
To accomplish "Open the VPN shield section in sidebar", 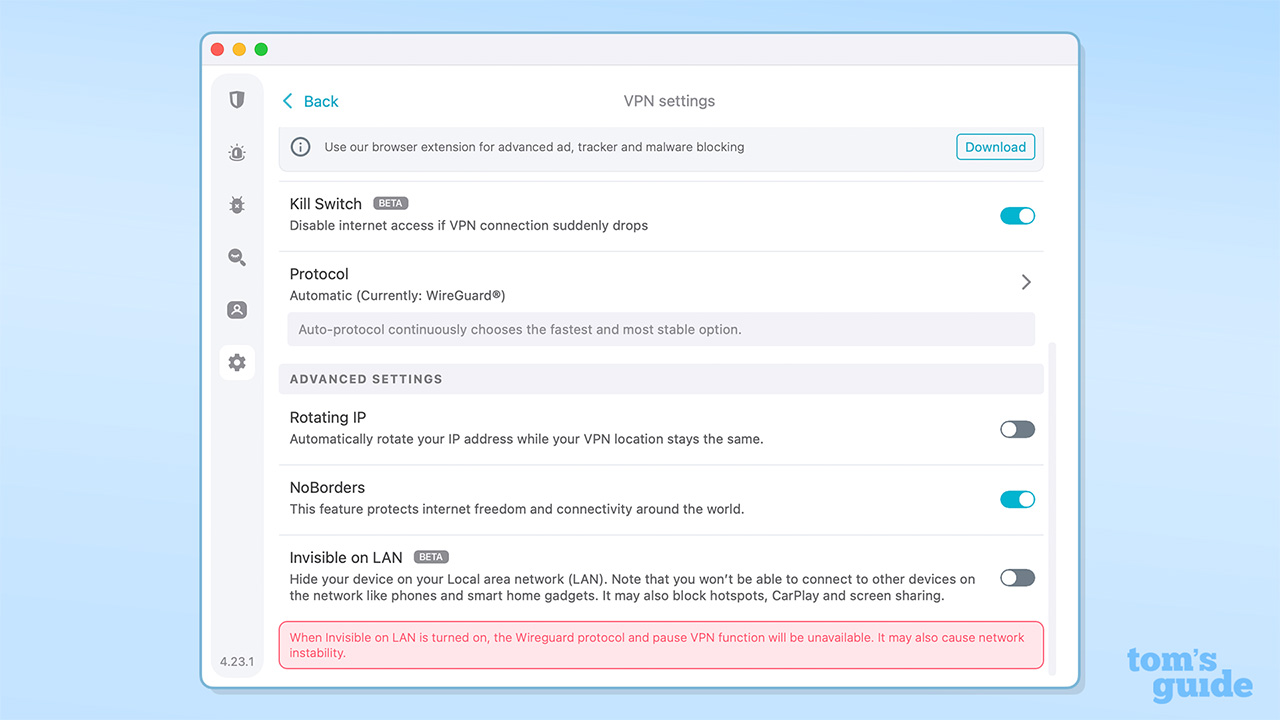I will click(237, 100).
